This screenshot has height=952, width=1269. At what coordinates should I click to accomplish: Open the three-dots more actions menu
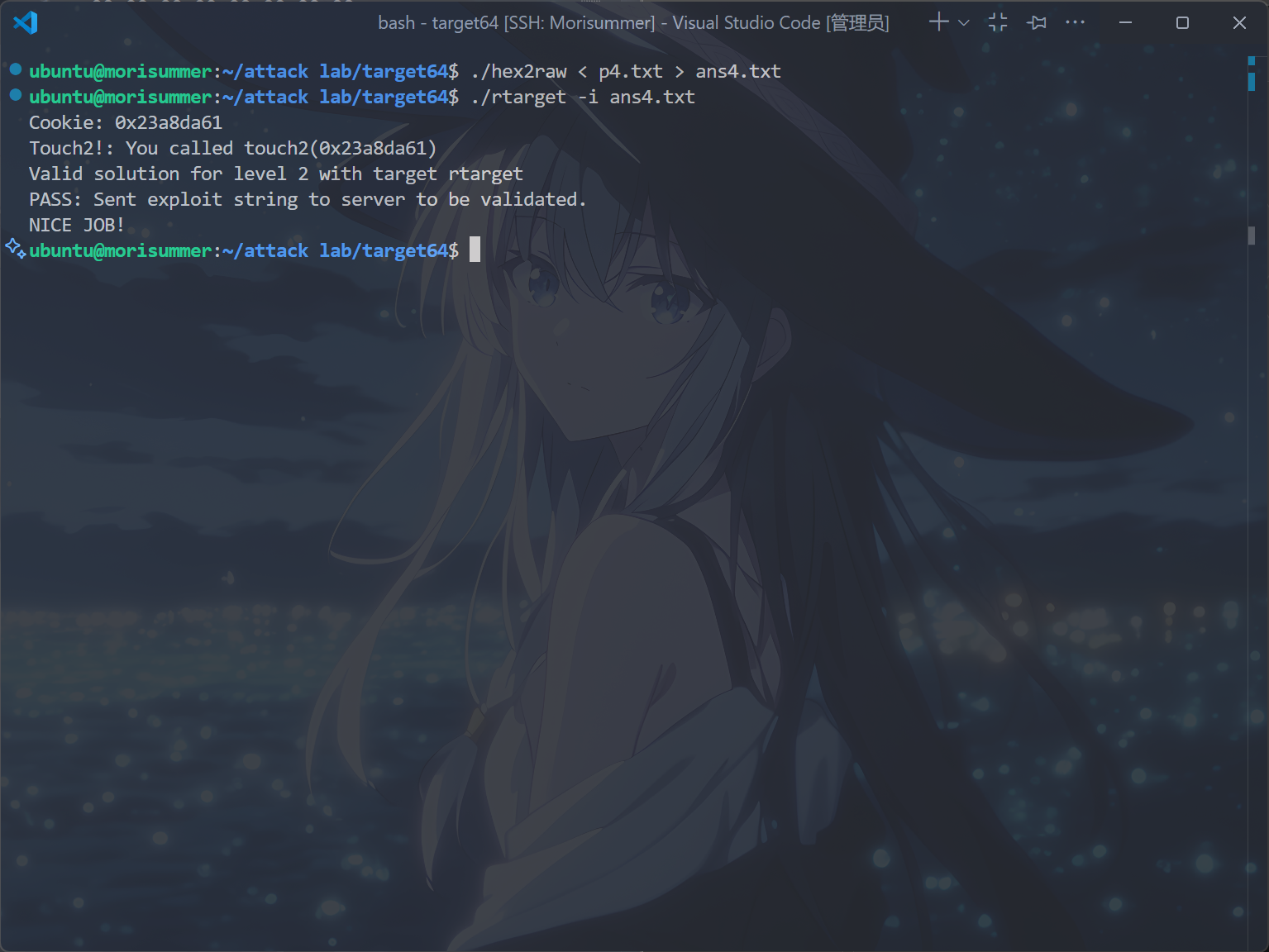[1075, 22]
